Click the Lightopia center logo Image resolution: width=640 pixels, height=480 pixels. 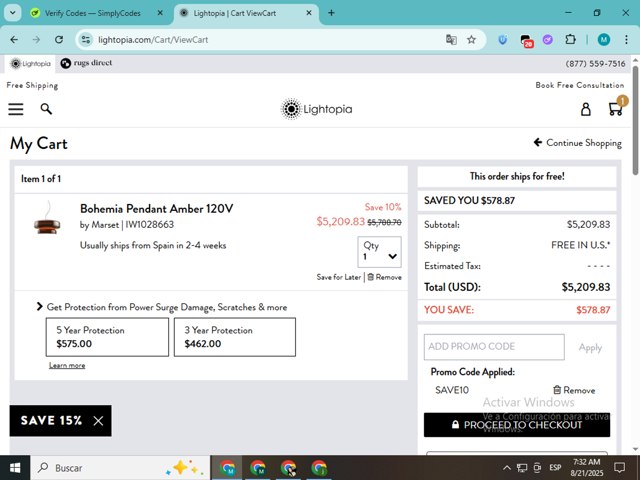(x=316, y=109)
